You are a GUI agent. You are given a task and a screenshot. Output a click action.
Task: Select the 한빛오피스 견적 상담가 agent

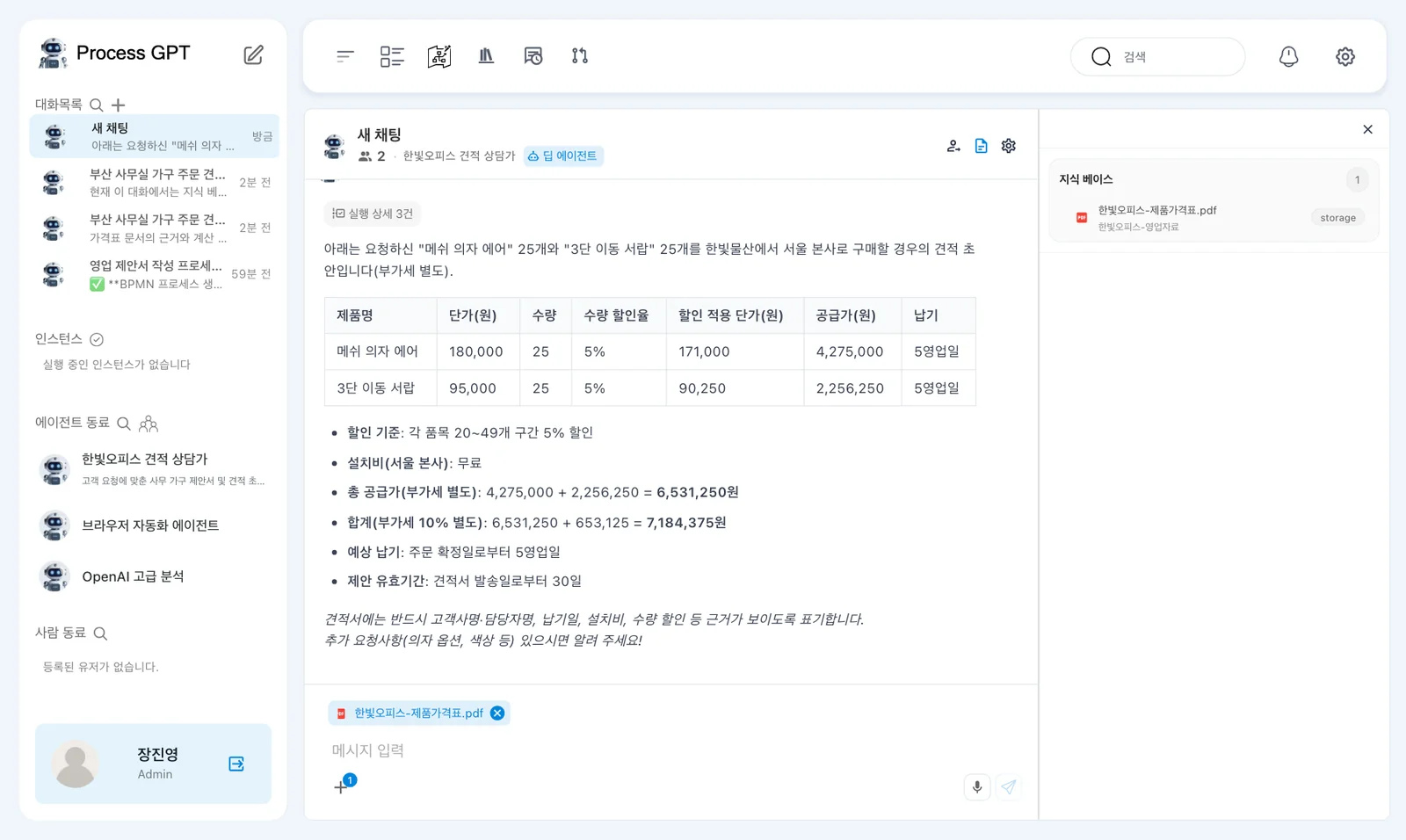[155, 469]
